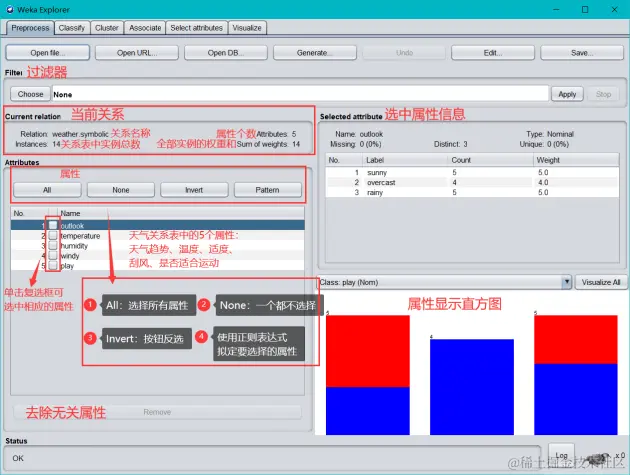Click the Pattern button
630x475 pixels.
pyautogui.click(x=268, y=190)
